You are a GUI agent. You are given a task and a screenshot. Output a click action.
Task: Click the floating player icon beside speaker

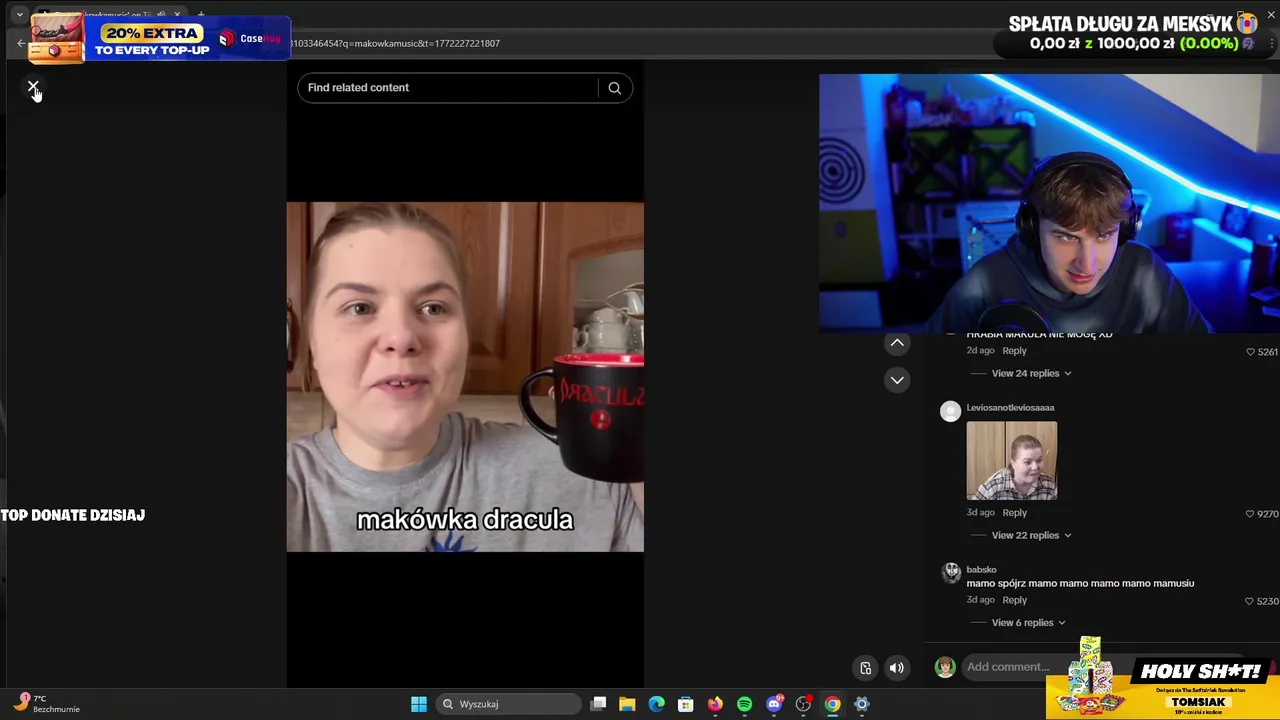[866, 668]
